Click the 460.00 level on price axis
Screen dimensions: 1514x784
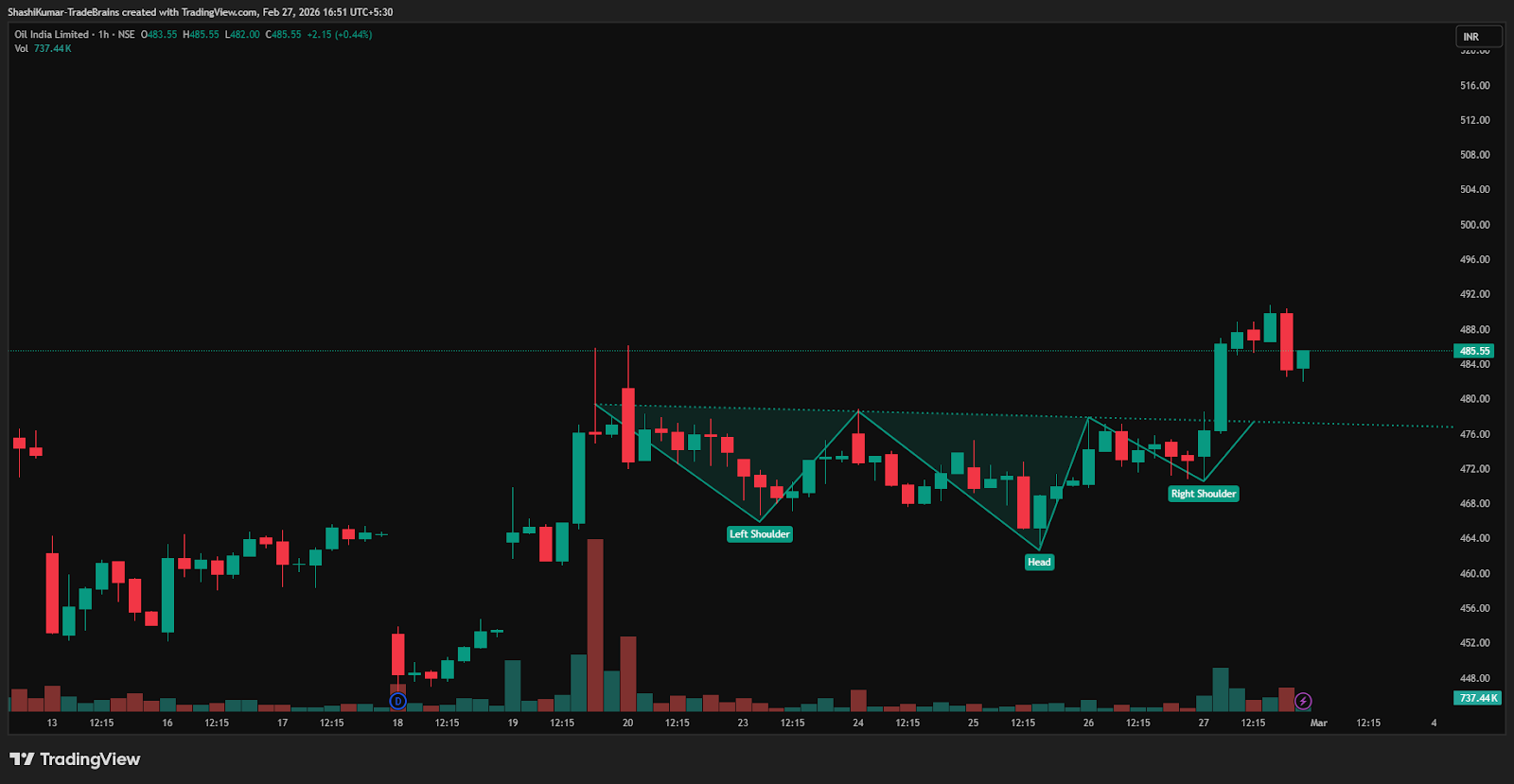pos(1474,573)
